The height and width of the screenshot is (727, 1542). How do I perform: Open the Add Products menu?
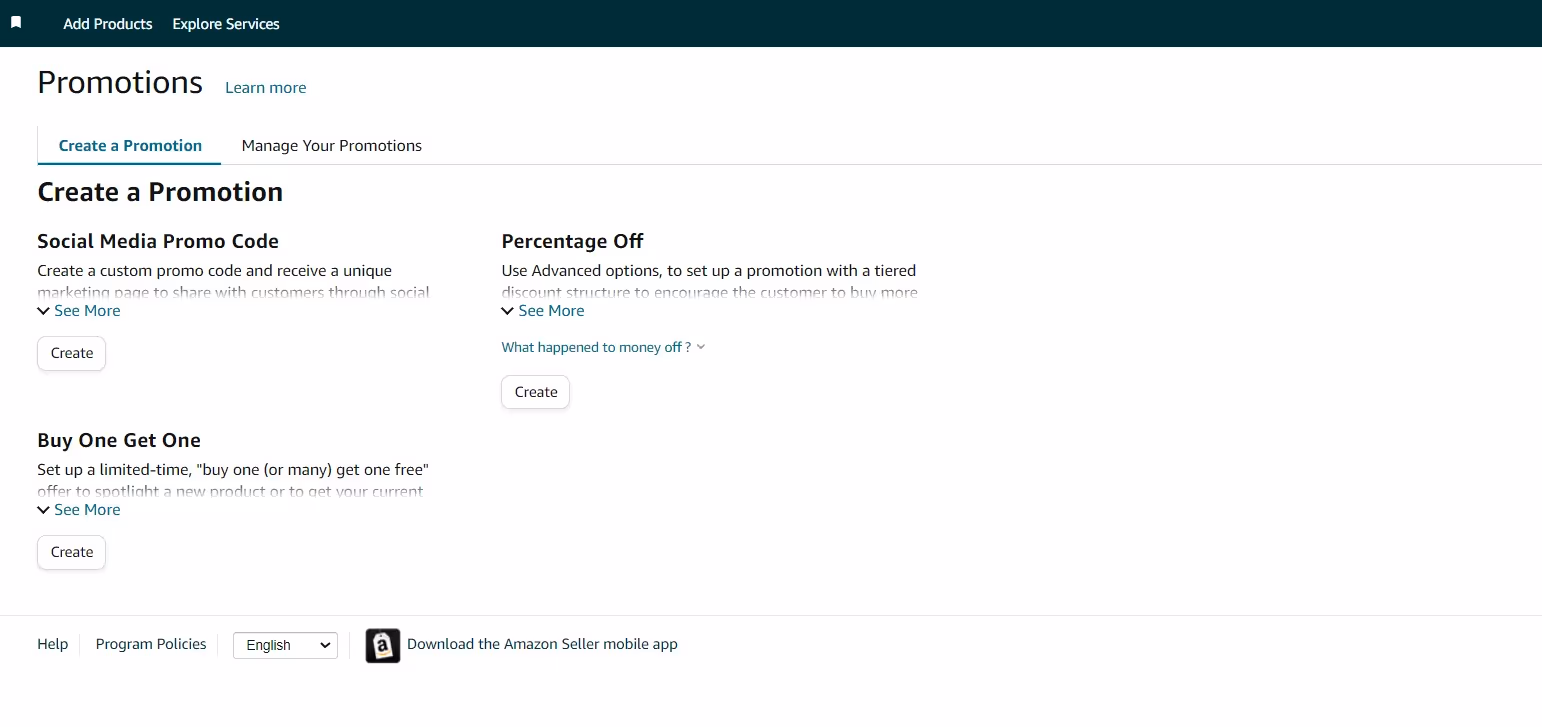click(x=107, y=23)
